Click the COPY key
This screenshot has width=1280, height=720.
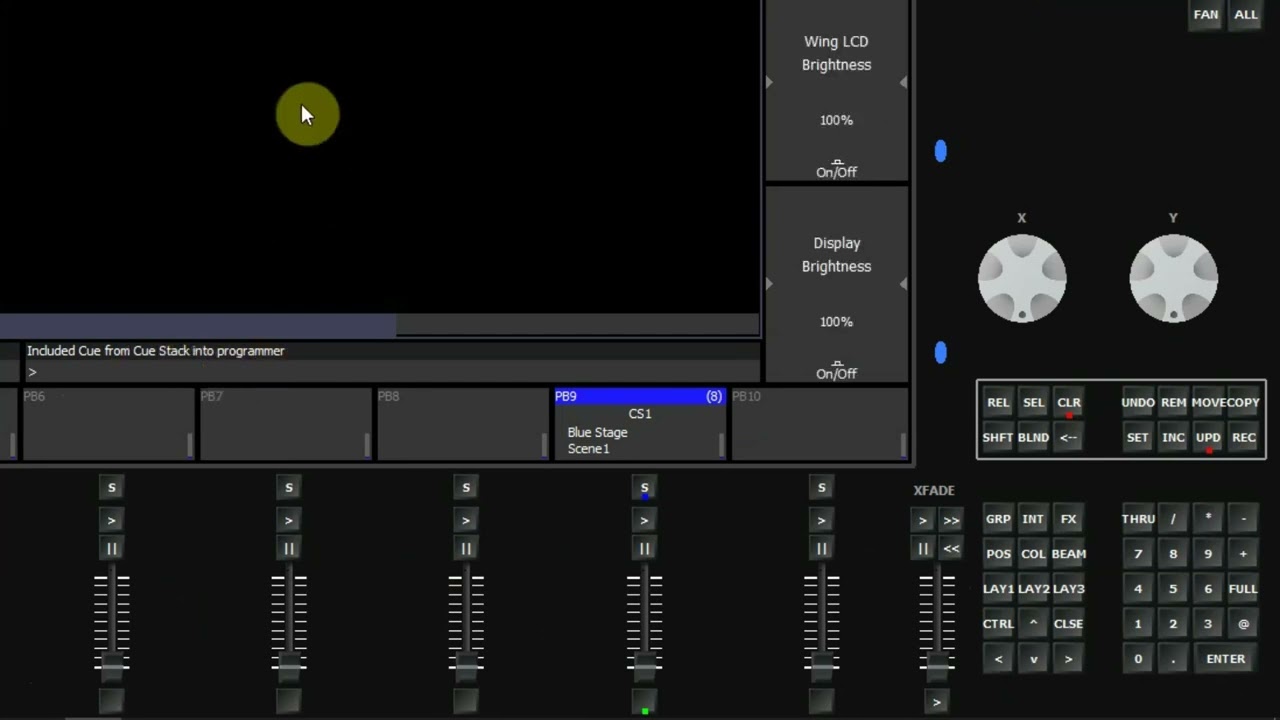pos(1243,403)
